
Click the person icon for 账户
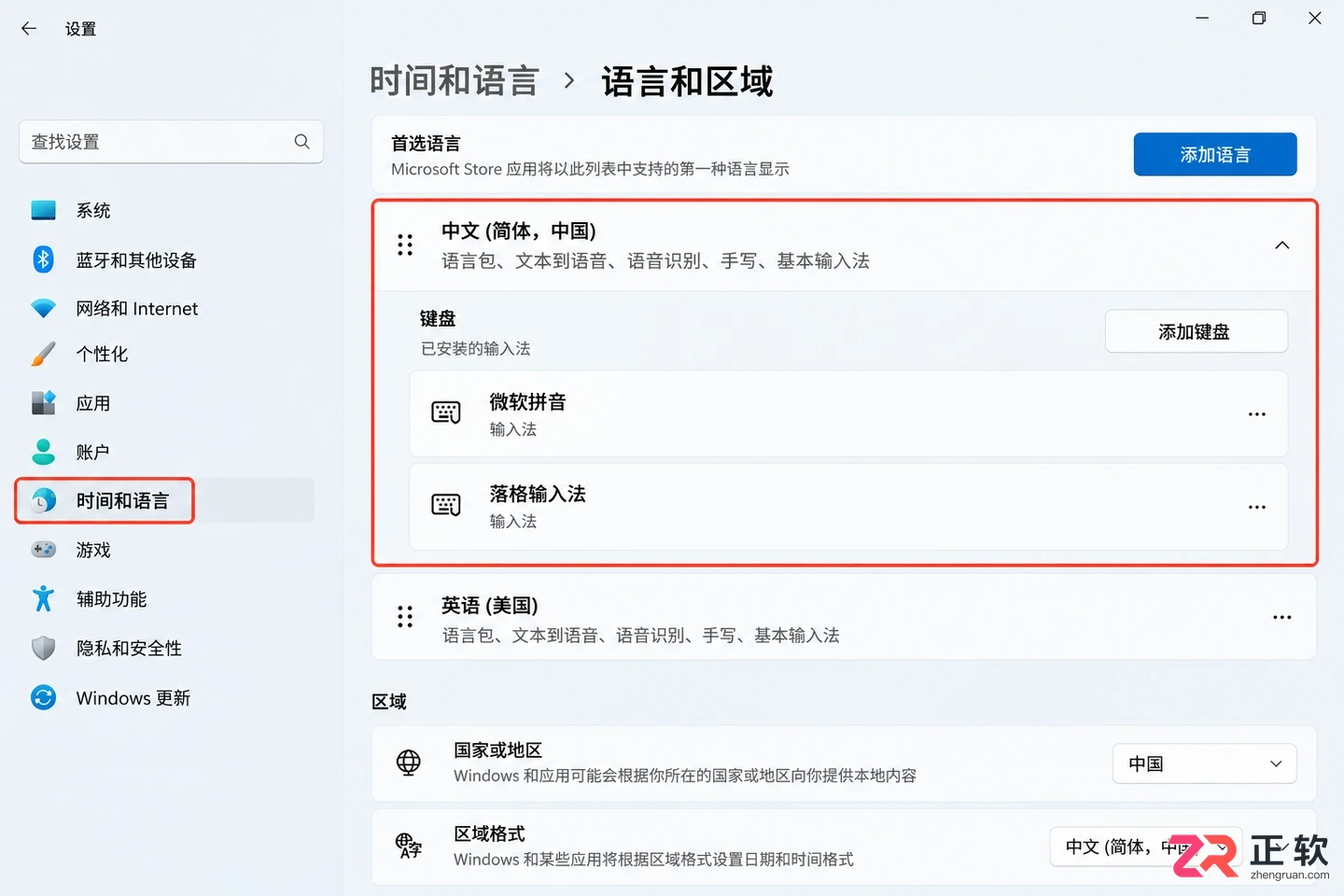click(x=43, y=452)
